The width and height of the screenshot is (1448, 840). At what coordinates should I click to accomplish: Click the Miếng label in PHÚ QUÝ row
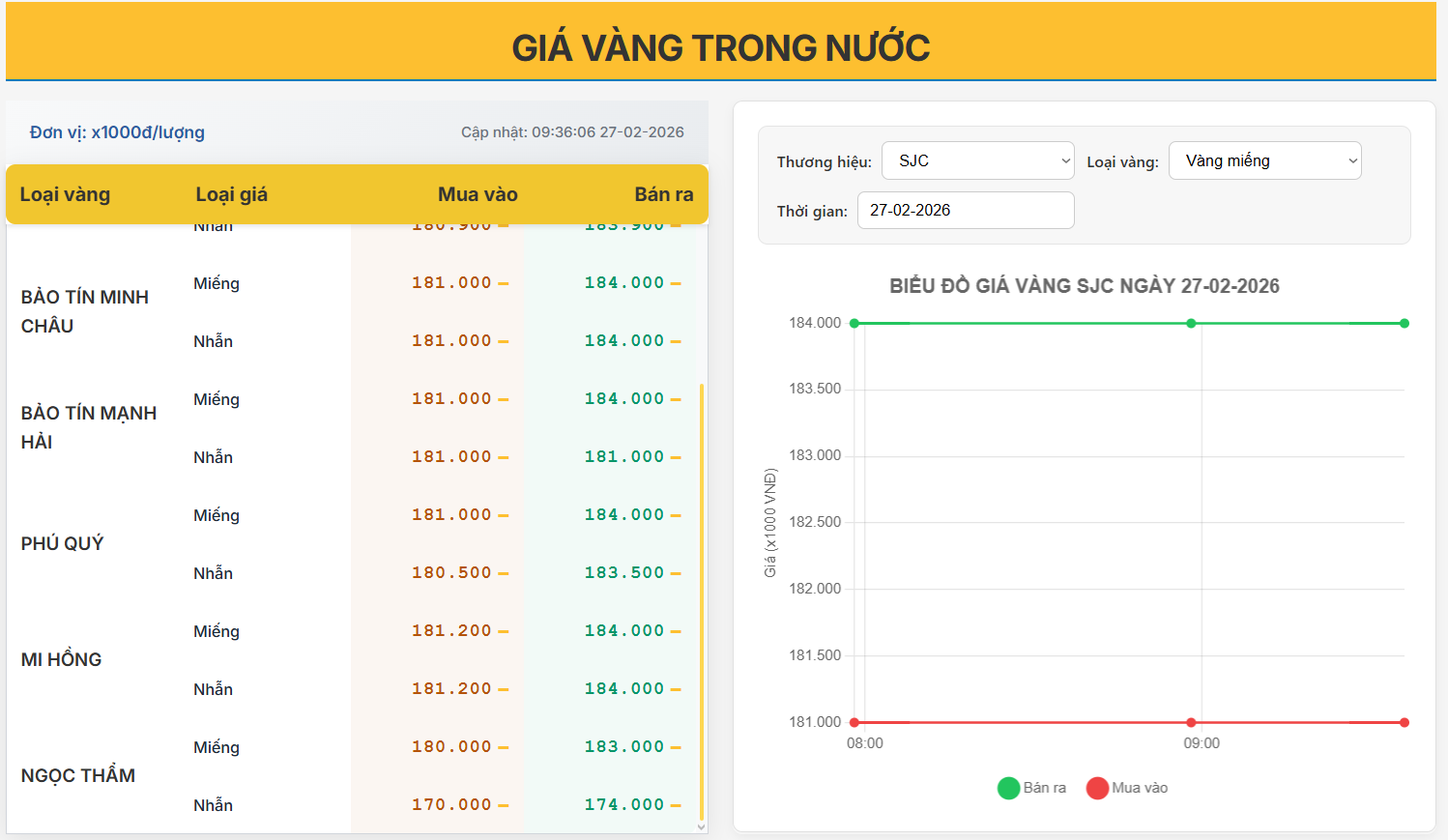click(x=217, y=515)
